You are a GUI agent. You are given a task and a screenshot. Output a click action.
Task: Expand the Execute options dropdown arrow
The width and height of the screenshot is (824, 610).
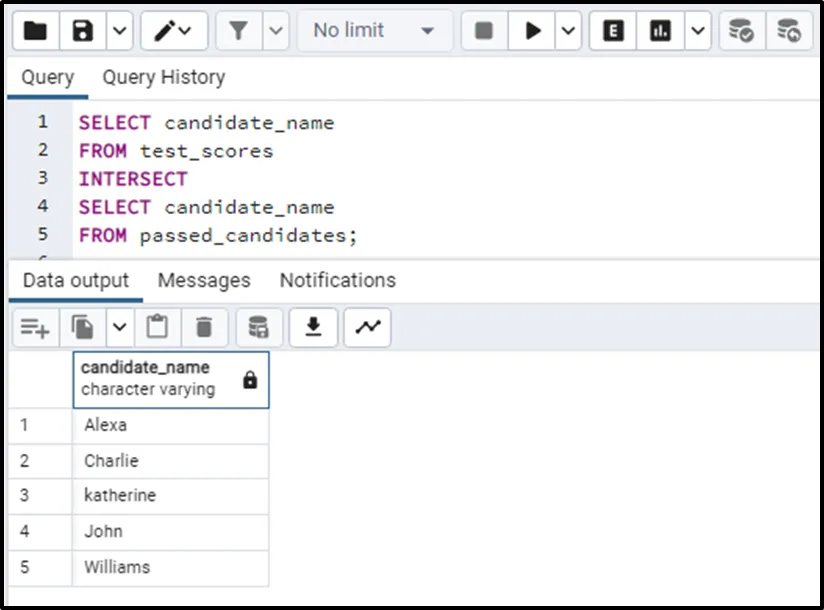568,31
